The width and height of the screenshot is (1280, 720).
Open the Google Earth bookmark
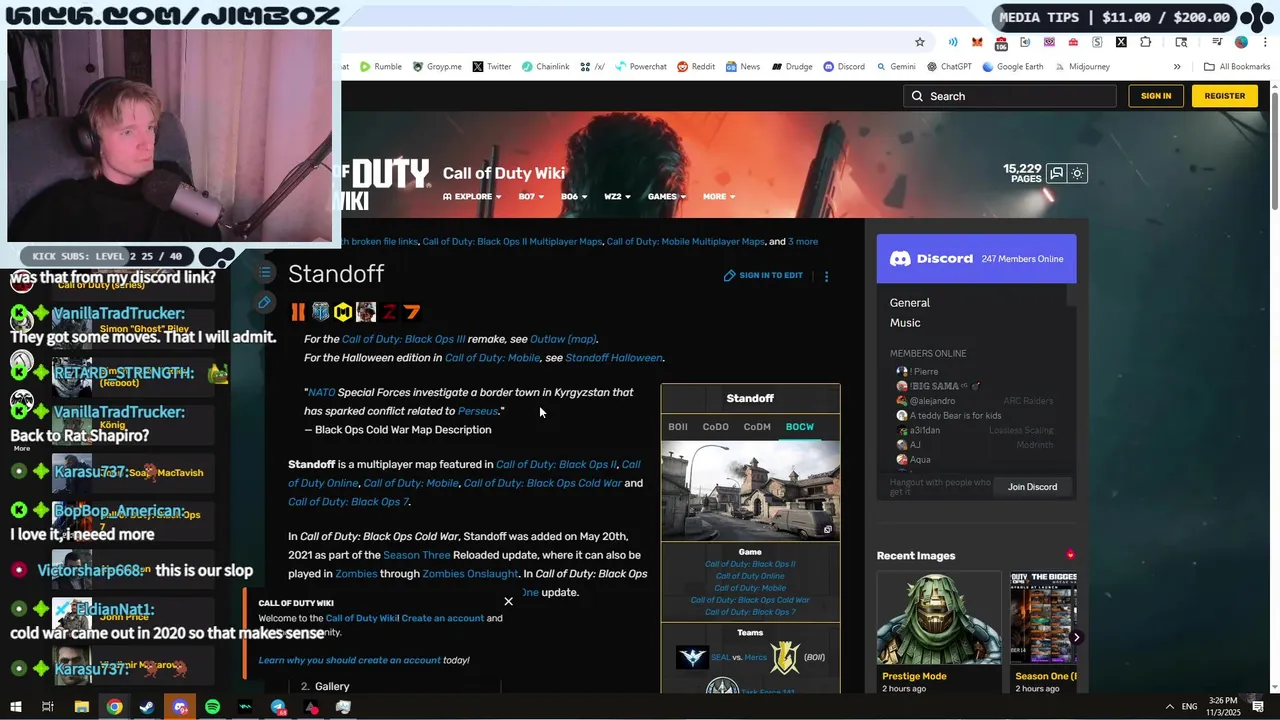[x=1013, y=67]
